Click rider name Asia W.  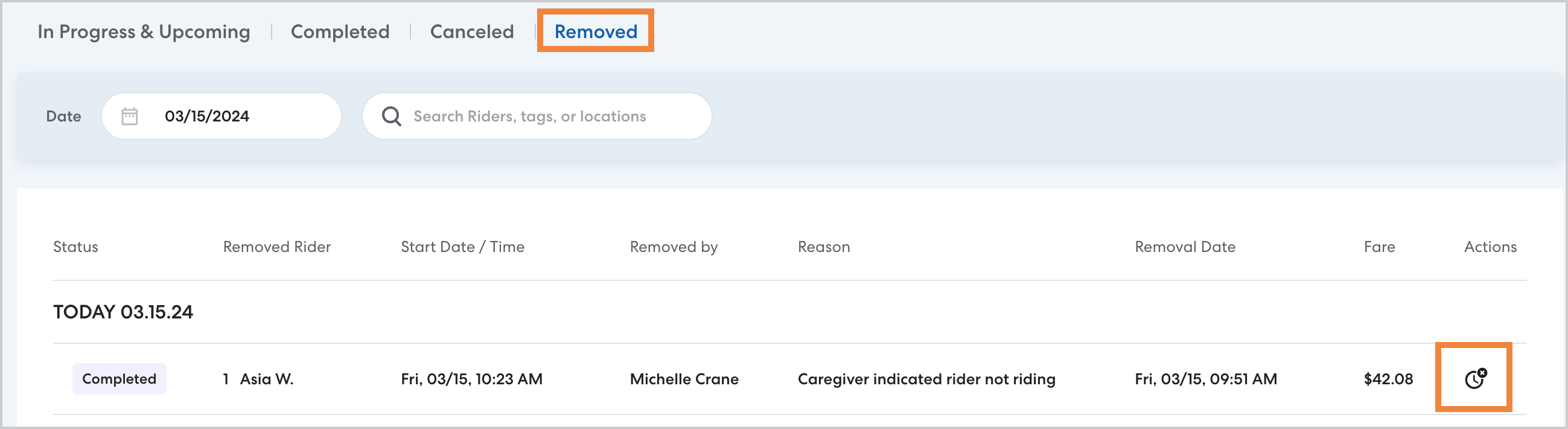[x=267, y=379]
